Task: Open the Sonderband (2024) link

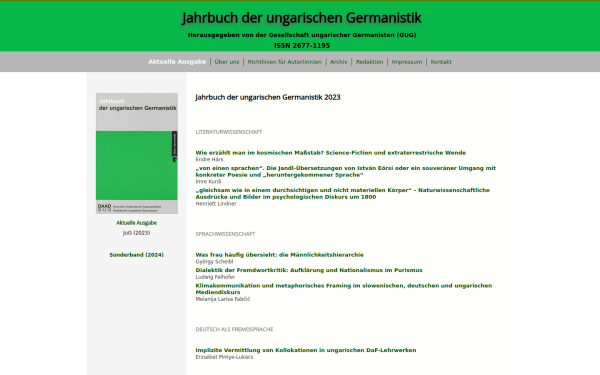Action: click(137, 254)
